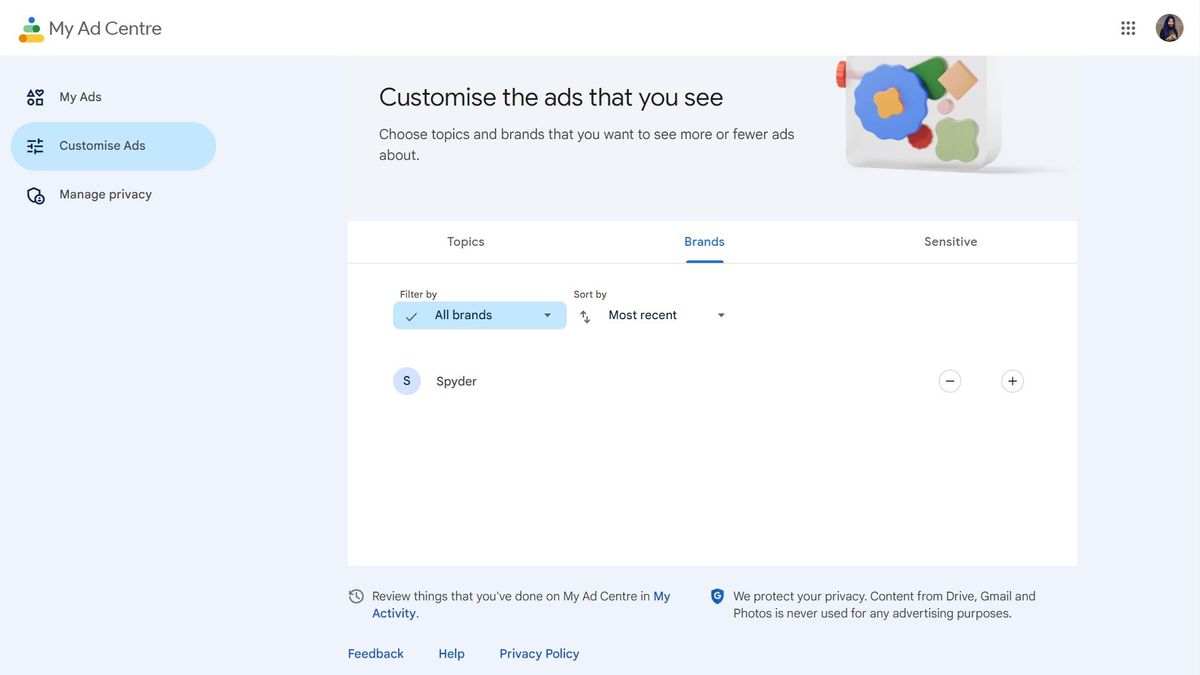Click the minus control to see fewer Spyder ads
This screenshot has width=1200, height=675.
948,380
